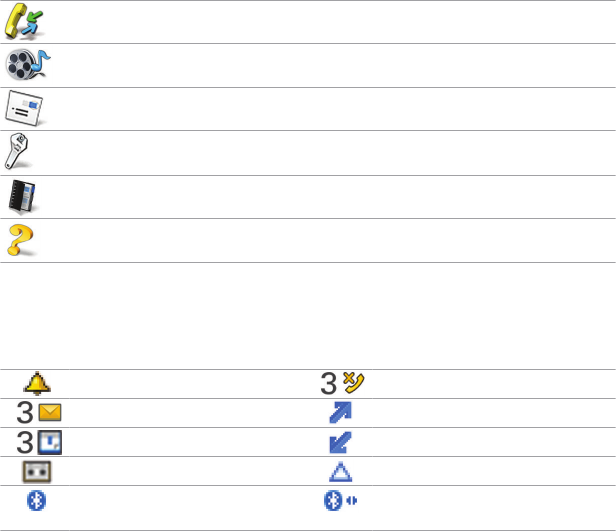
Task: Click the number 3 beside missed call icon
Action: click(328, 383)
